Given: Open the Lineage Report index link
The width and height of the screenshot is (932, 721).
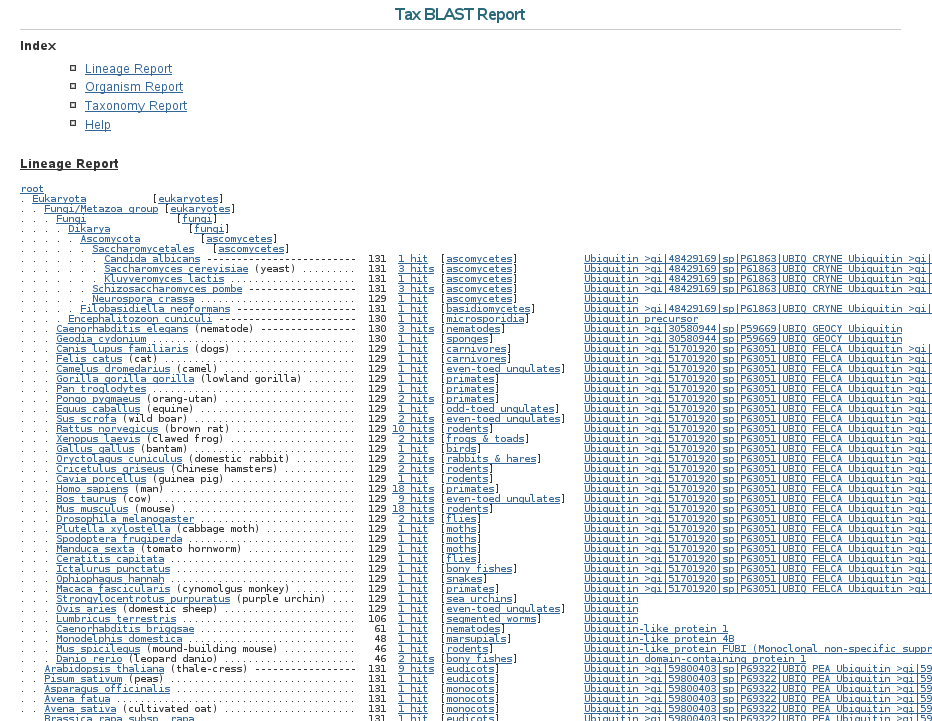Looking at the screenshot, I should click(128, 69).
